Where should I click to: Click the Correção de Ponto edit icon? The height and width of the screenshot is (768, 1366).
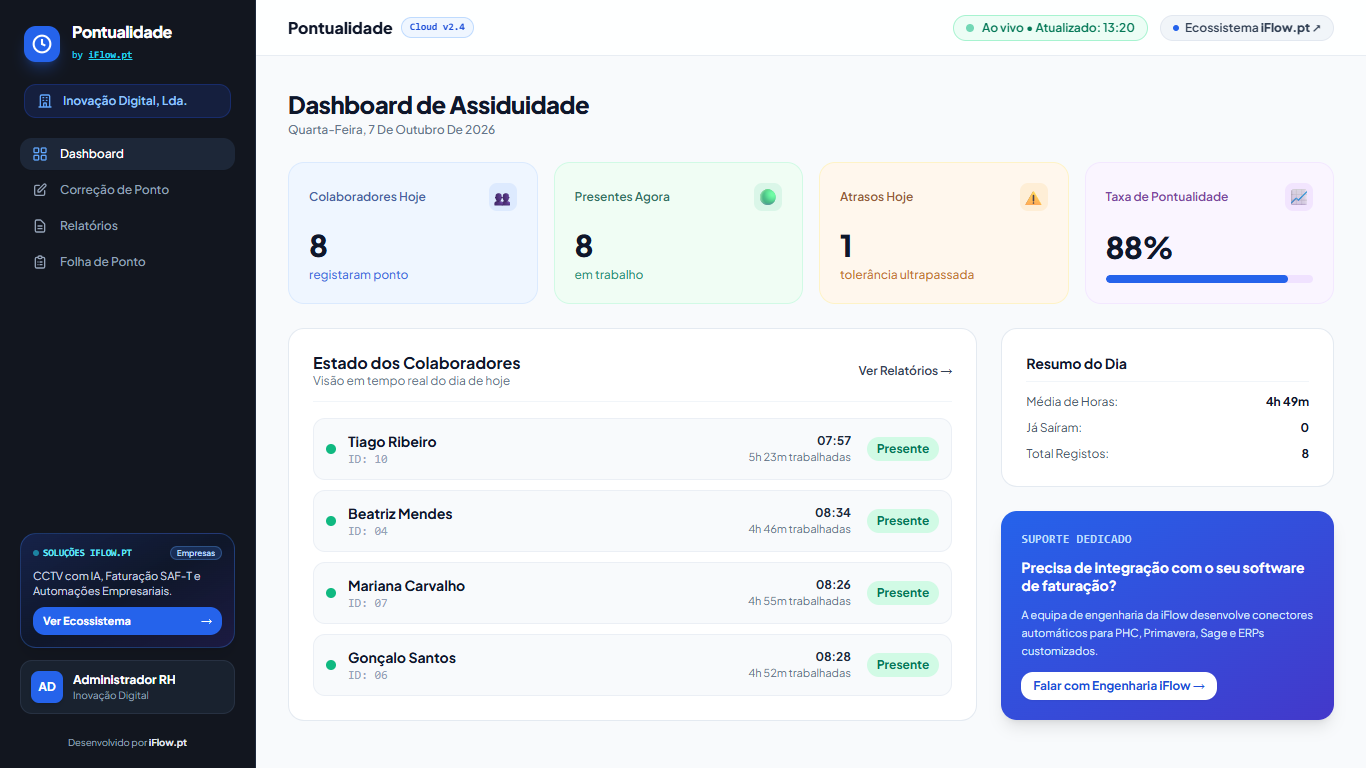pyautogui.click(x=40, y=190)
